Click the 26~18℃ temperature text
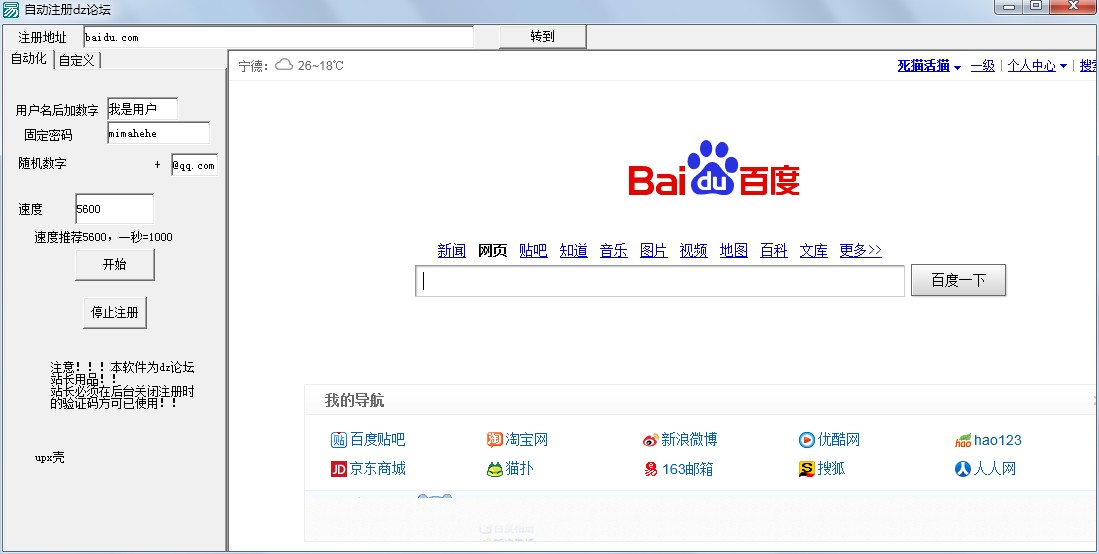This screenshot has width=1099, height=554. (x=320, y=66)
